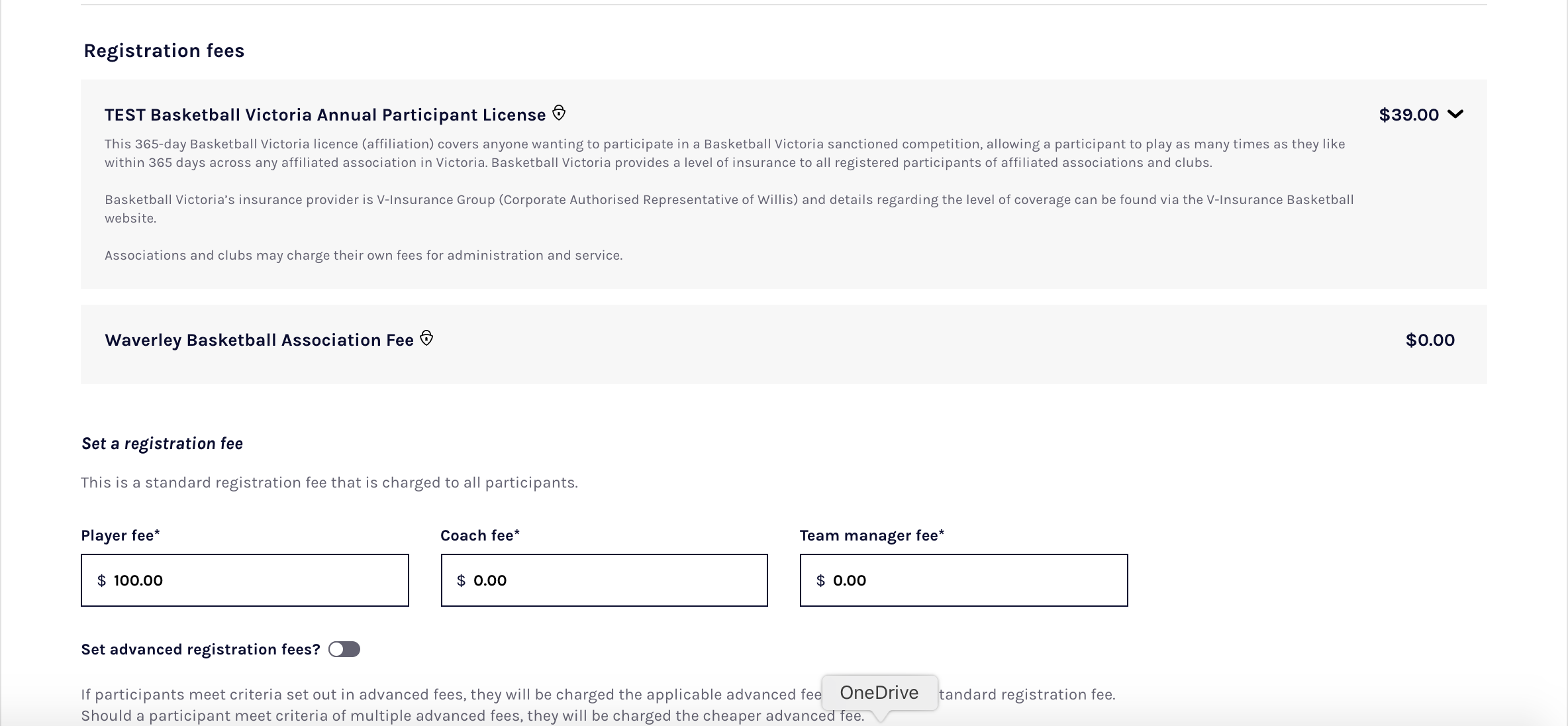Image resolution: width=1568 pixels, height=726 pixels.
Task: Click the dollar sign in Coach fee field
Action: click(x=460, y=581)
